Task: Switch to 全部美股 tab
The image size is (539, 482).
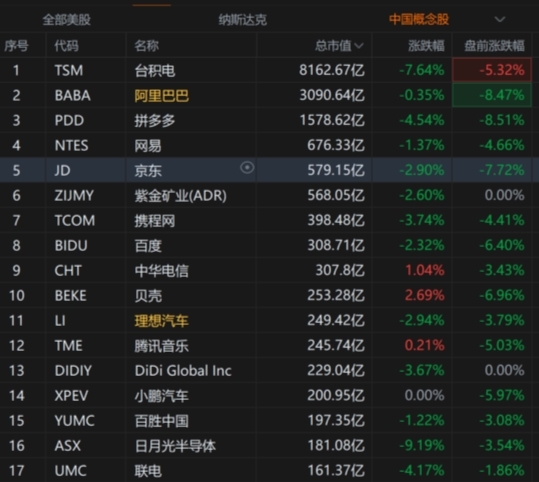Action: click(67, 20)
